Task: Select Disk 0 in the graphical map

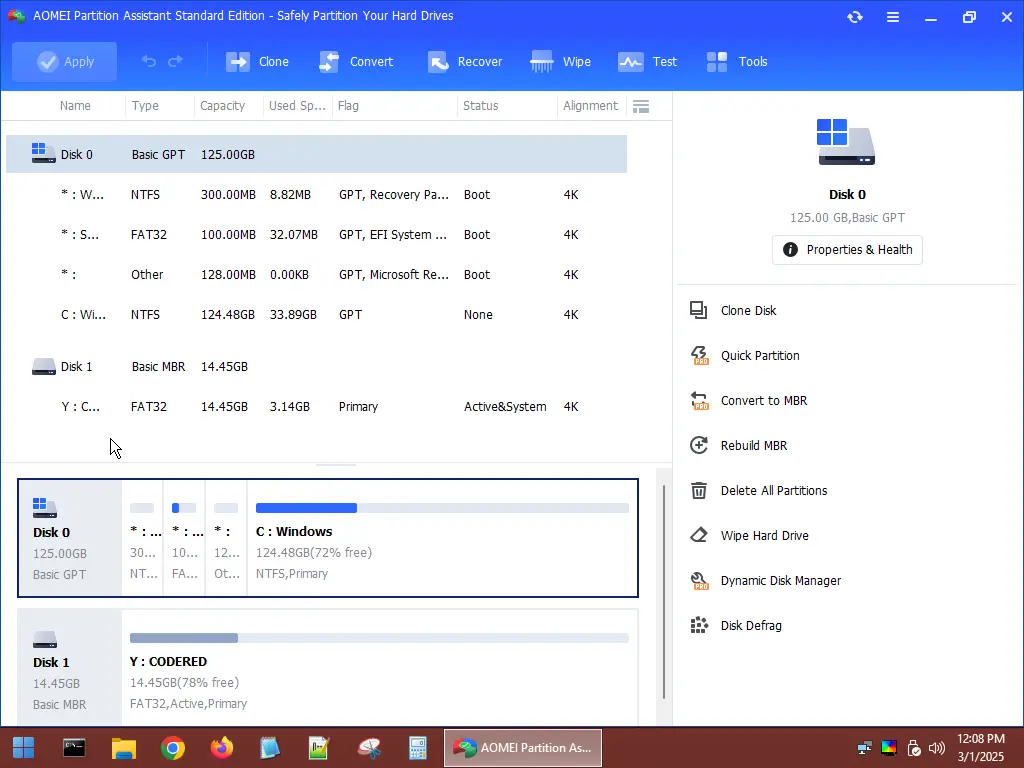Action: (x=70, y=538)
